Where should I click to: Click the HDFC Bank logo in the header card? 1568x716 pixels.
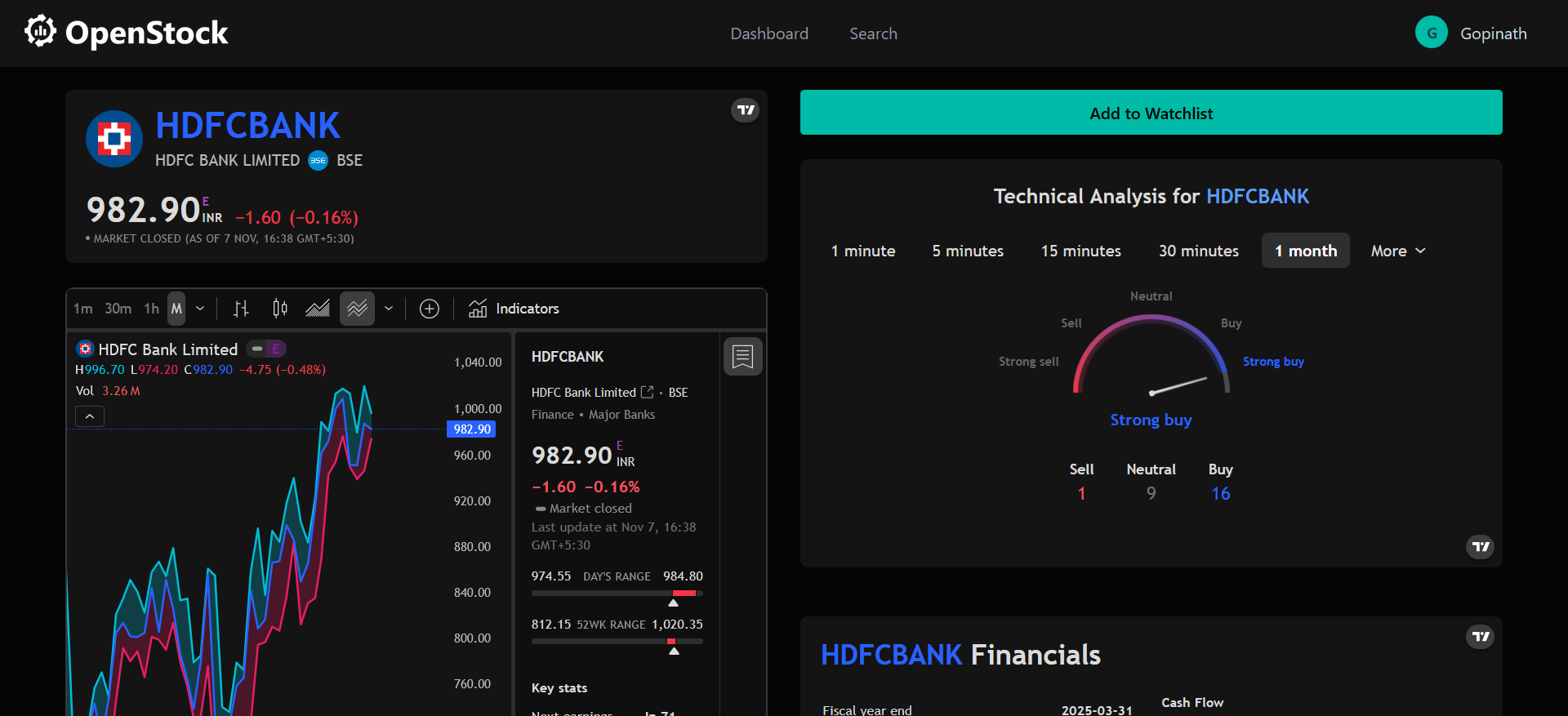pos(114,139)
